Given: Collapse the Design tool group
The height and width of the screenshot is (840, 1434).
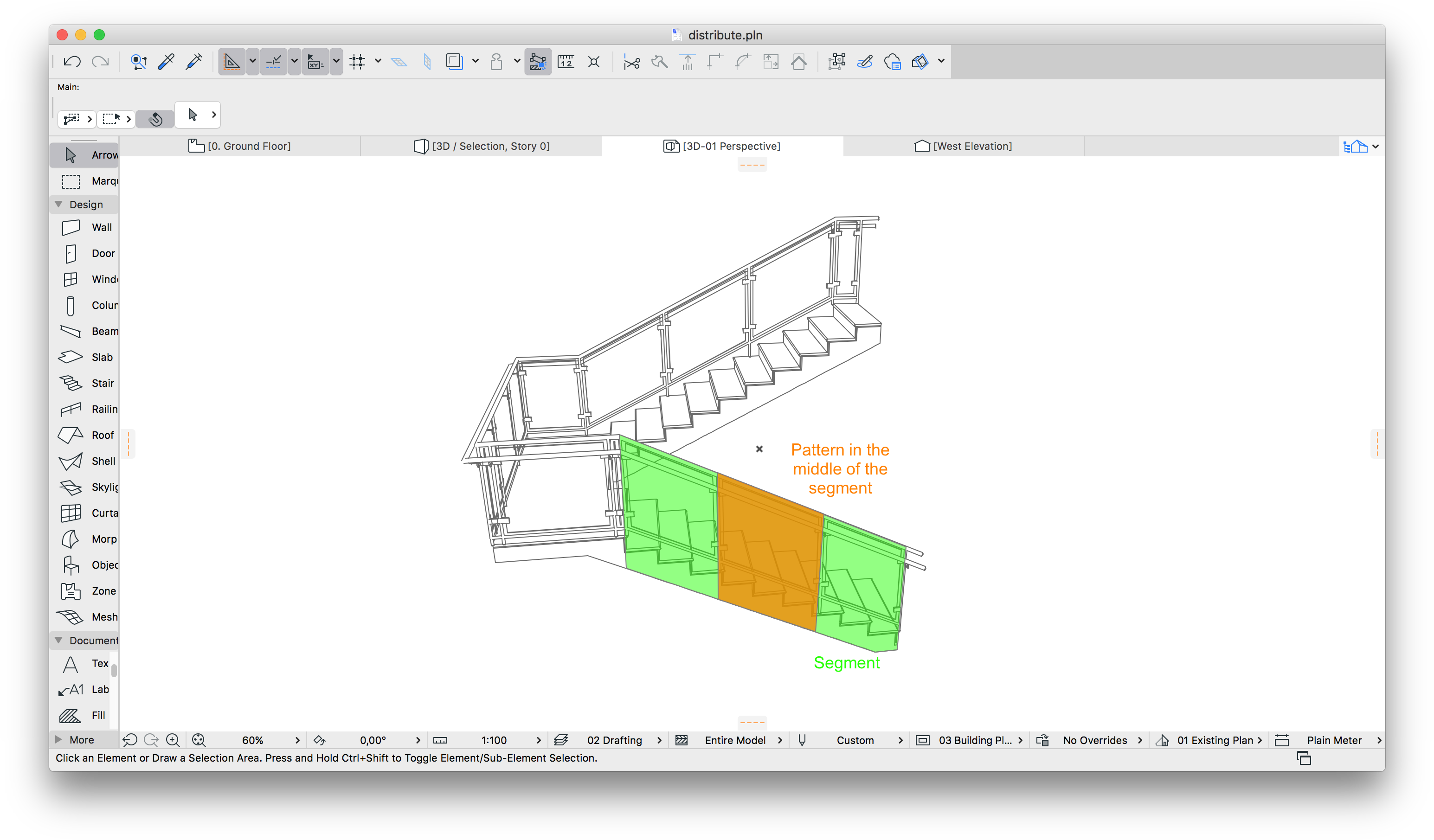Looking at the screenshot, I should coord(58,204).
